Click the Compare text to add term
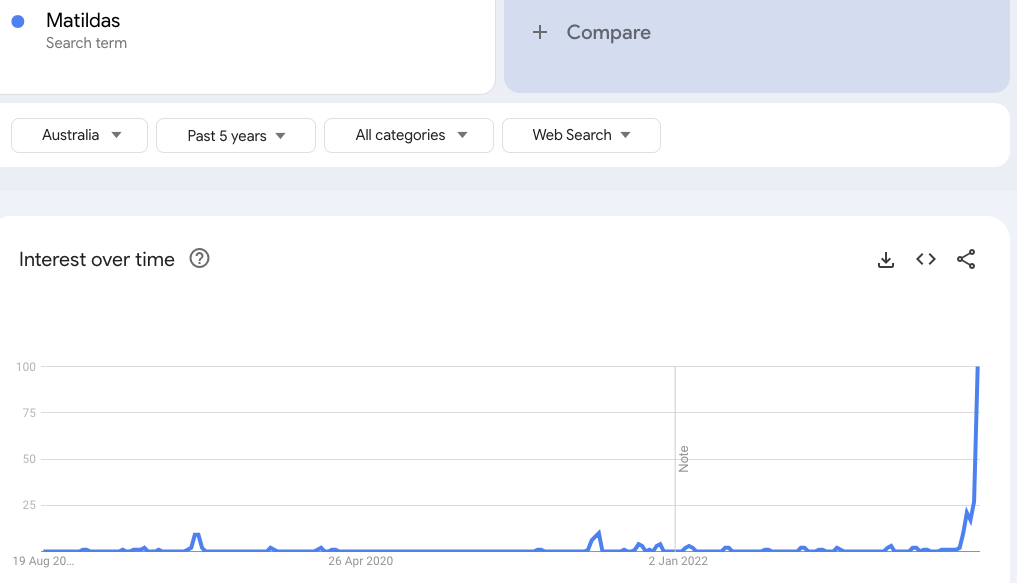This screenshot has height=583, width=1017. coord(608,32)
